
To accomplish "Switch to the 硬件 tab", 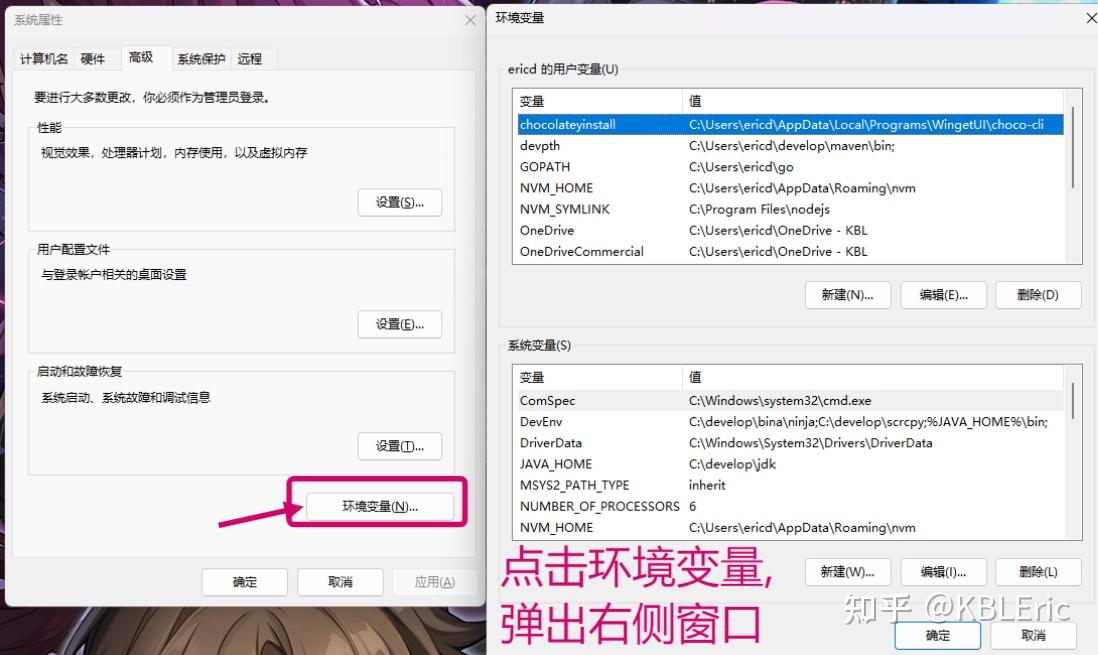I will click(94, 59).
